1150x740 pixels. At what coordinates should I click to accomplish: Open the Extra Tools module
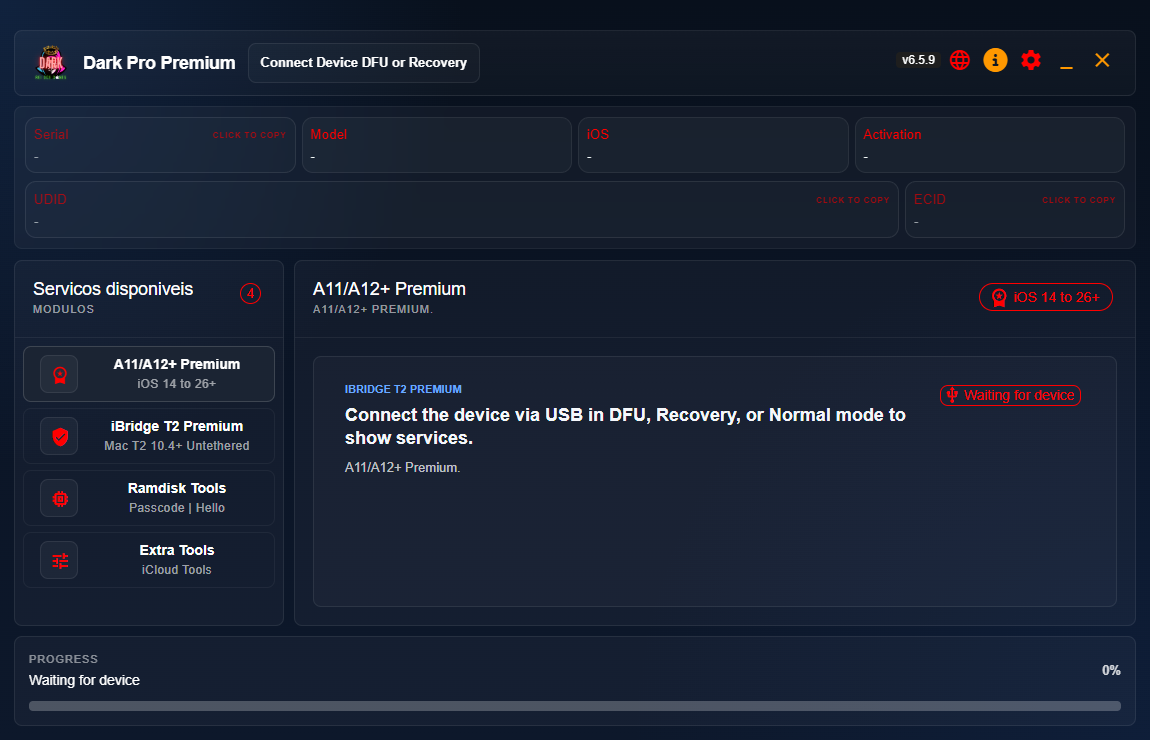pos(149,560)
